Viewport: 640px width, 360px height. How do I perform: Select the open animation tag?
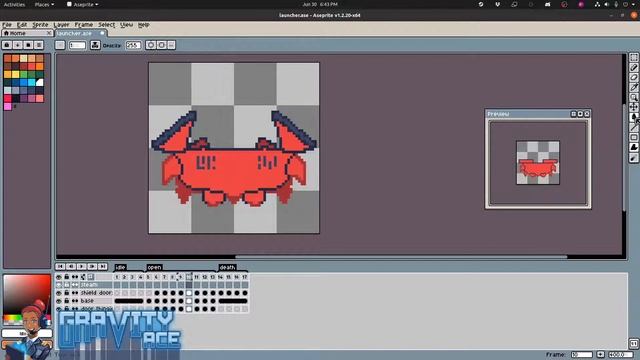[x=154, y=267]
